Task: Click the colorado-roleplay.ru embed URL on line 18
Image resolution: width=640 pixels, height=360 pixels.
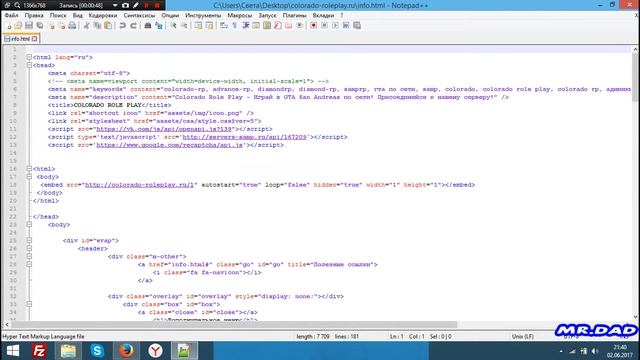Action: click(139, 185)
